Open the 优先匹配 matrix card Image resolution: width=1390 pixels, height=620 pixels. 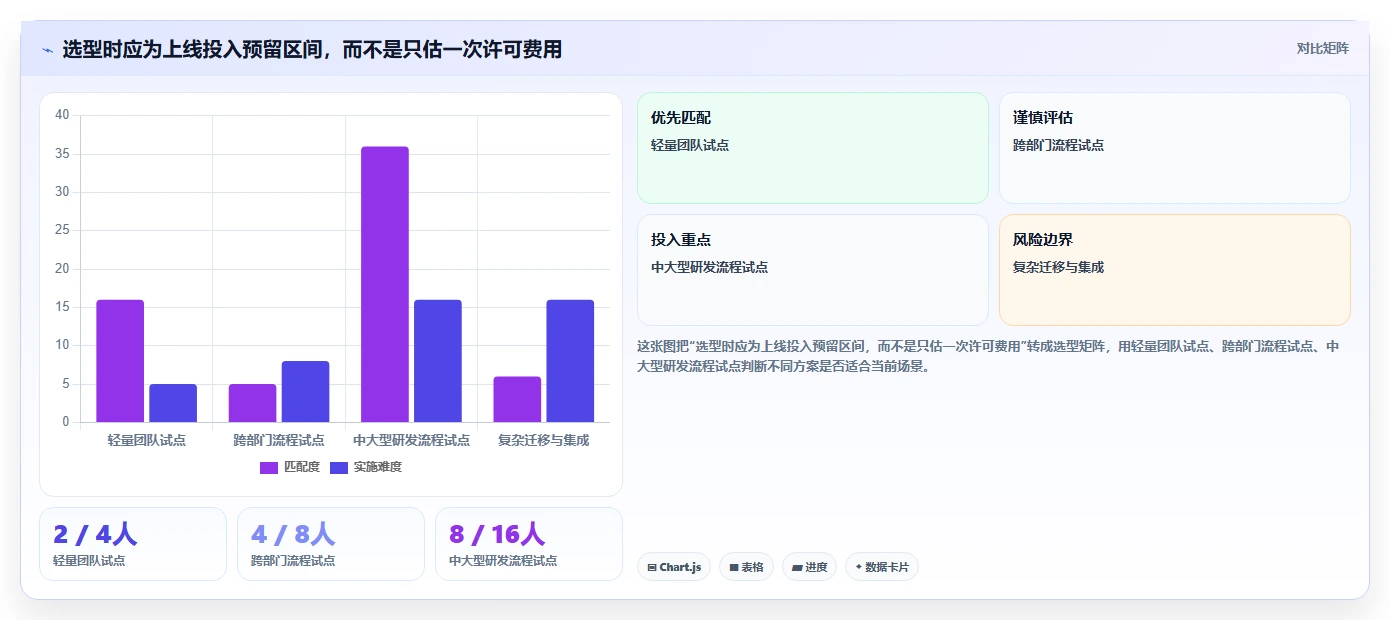(813, 148)
